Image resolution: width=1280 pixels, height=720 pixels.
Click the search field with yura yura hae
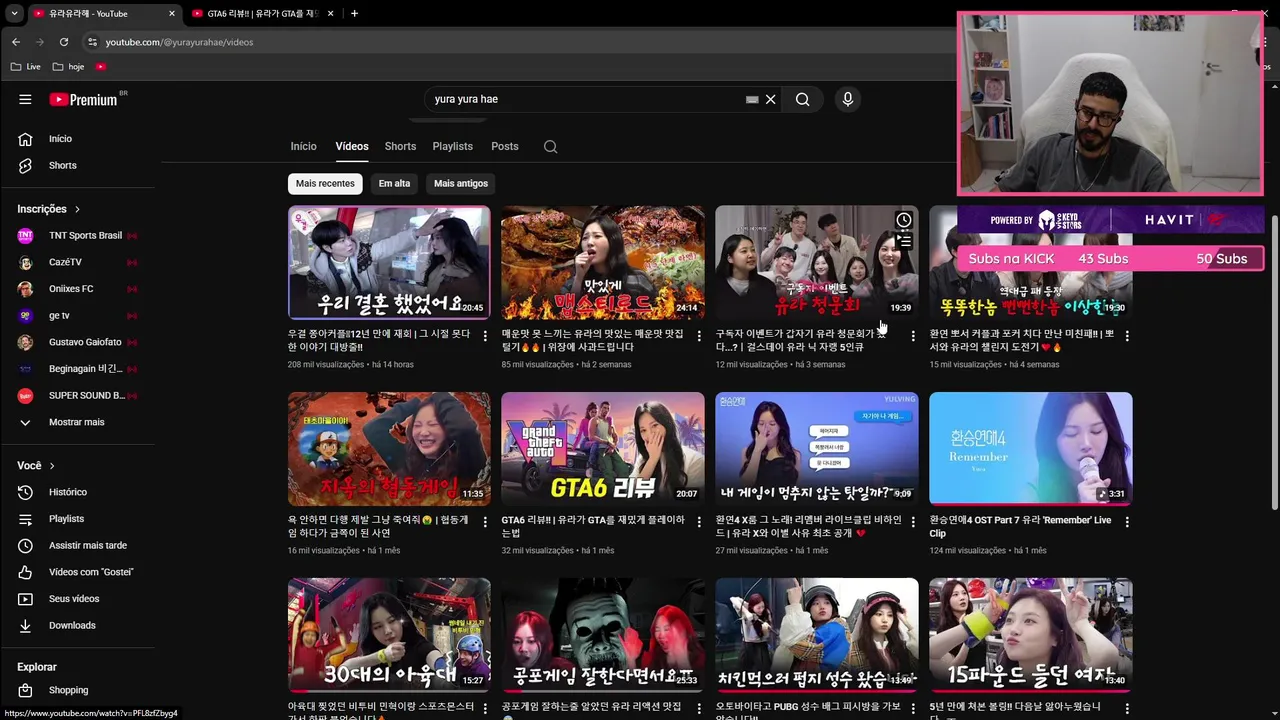[x=585, y=99]
